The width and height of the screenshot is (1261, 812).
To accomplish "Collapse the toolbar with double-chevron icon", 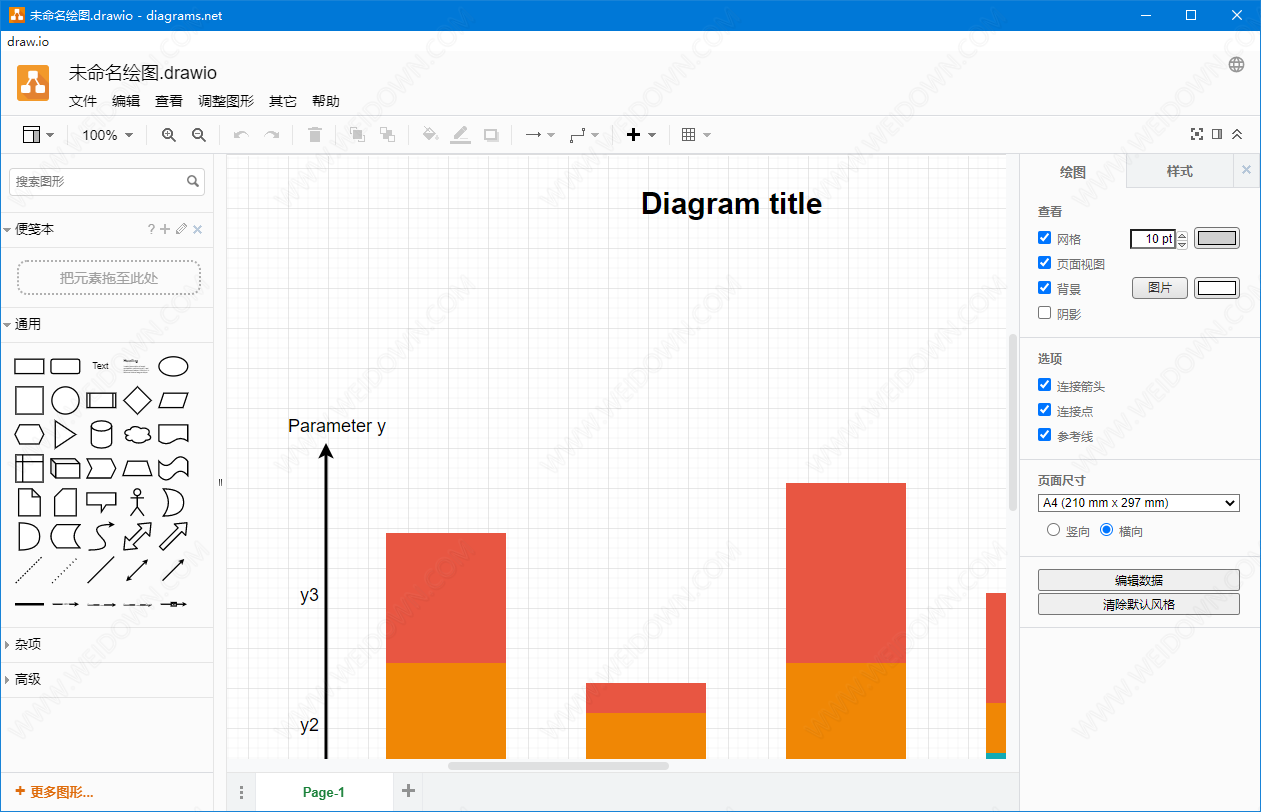I will point(1237,134).
